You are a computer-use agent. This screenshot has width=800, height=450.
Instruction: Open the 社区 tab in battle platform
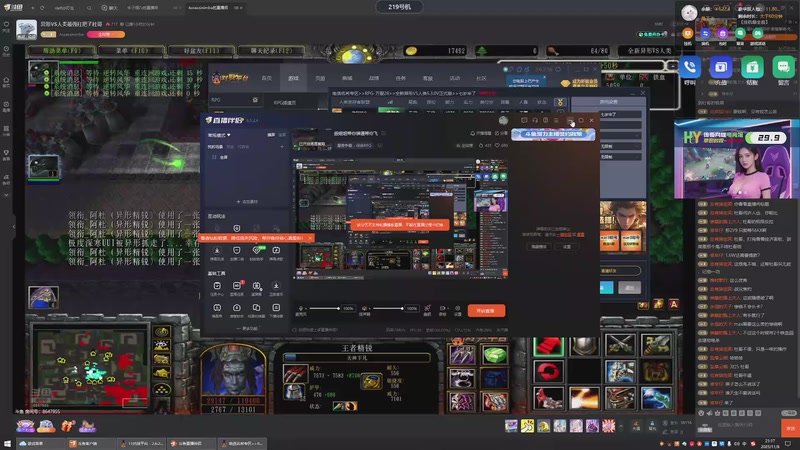(x=481, y=79)
